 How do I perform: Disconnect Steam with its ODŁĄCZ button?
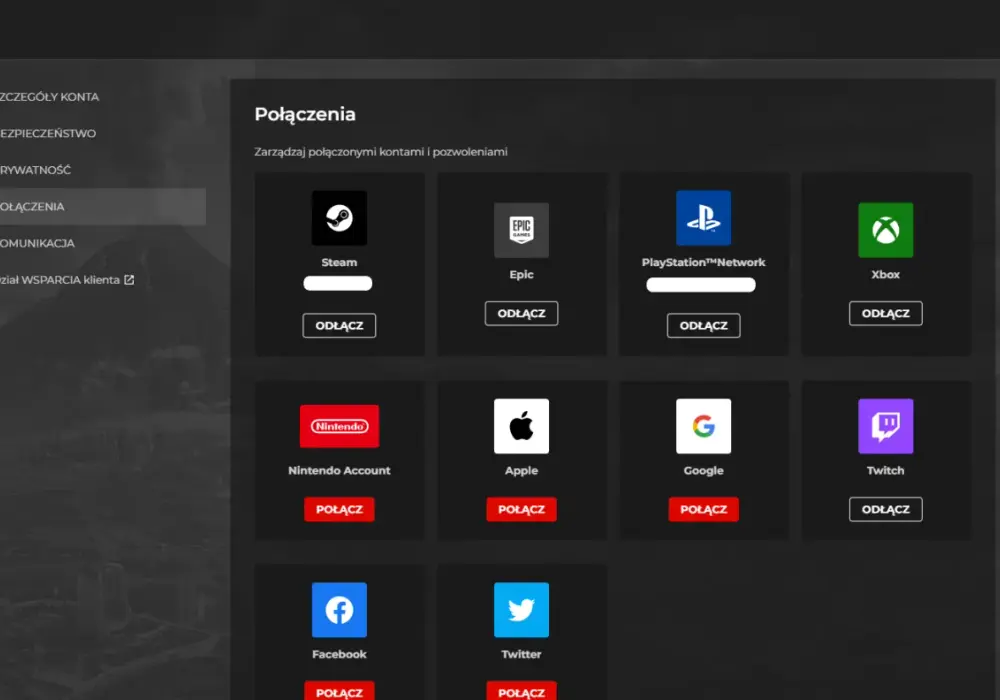(x=339, y=326)
